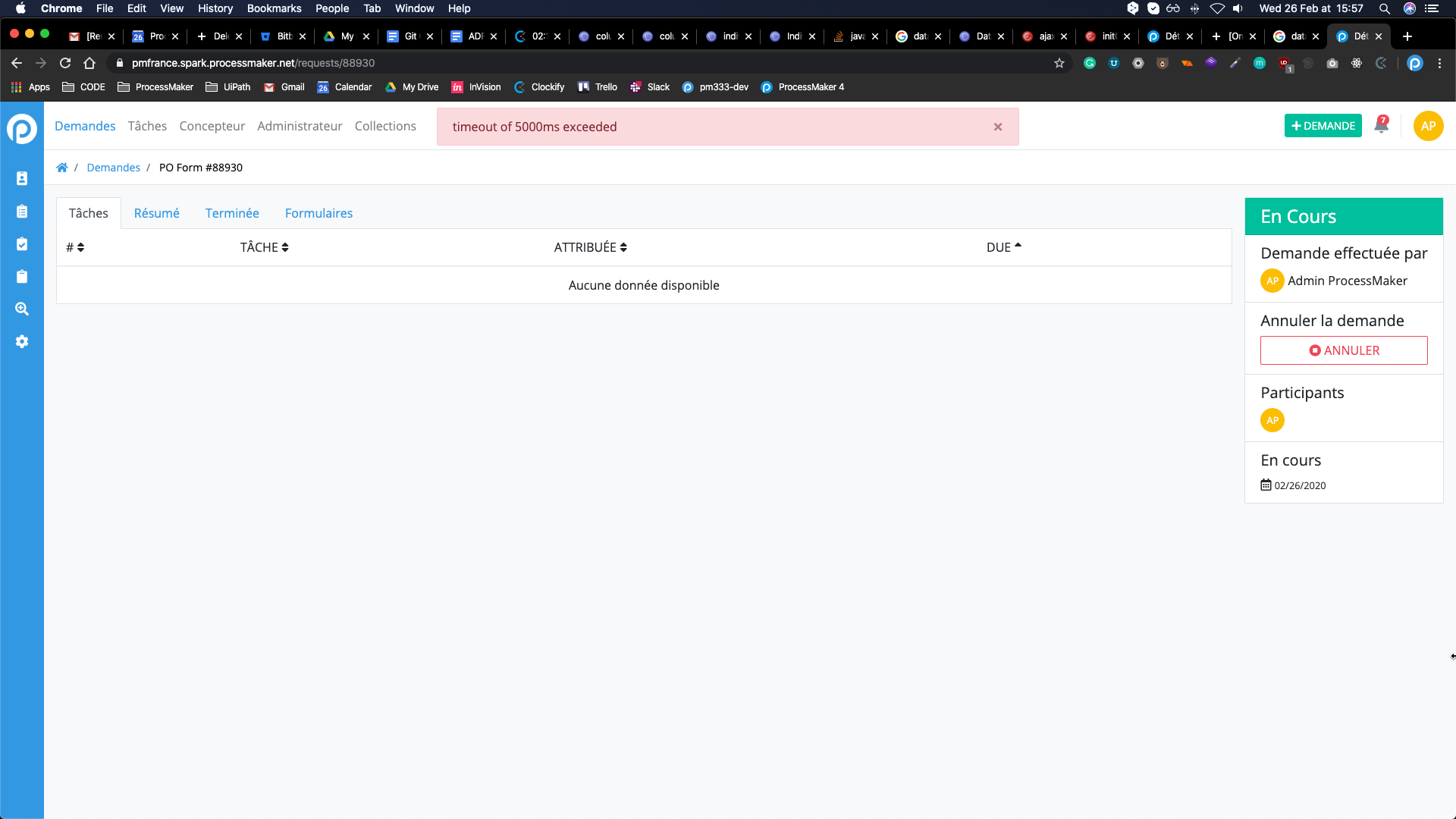Open the Demandes breadcrumb link
Viewport: 1456px width, 819px height.
(113, 167)
